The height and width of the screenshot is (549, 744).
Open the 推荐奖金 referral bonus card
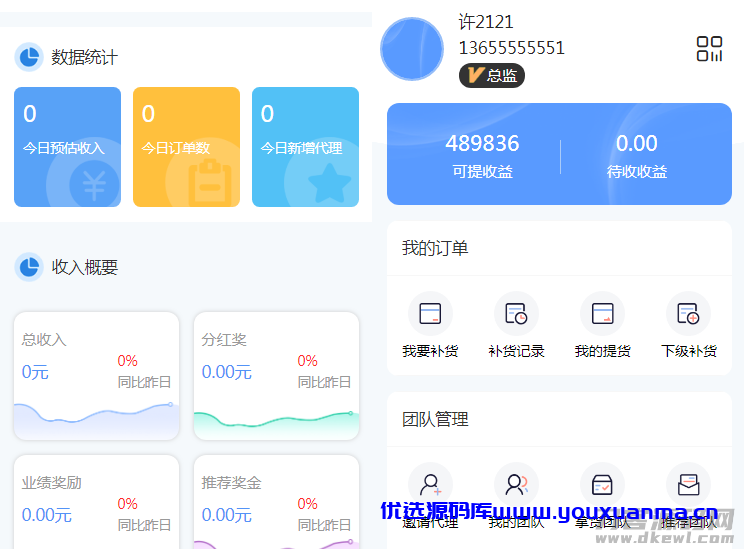tap(276, 502)
